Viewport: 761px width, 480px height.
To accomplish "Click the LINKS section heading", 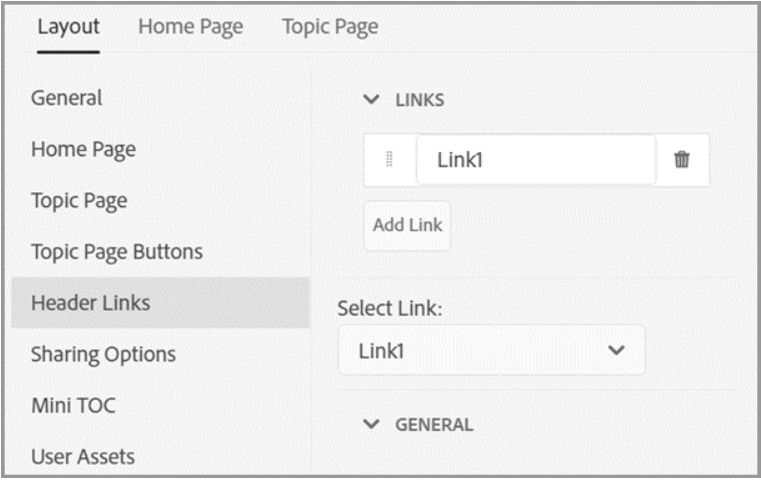I will pos(420,100).
